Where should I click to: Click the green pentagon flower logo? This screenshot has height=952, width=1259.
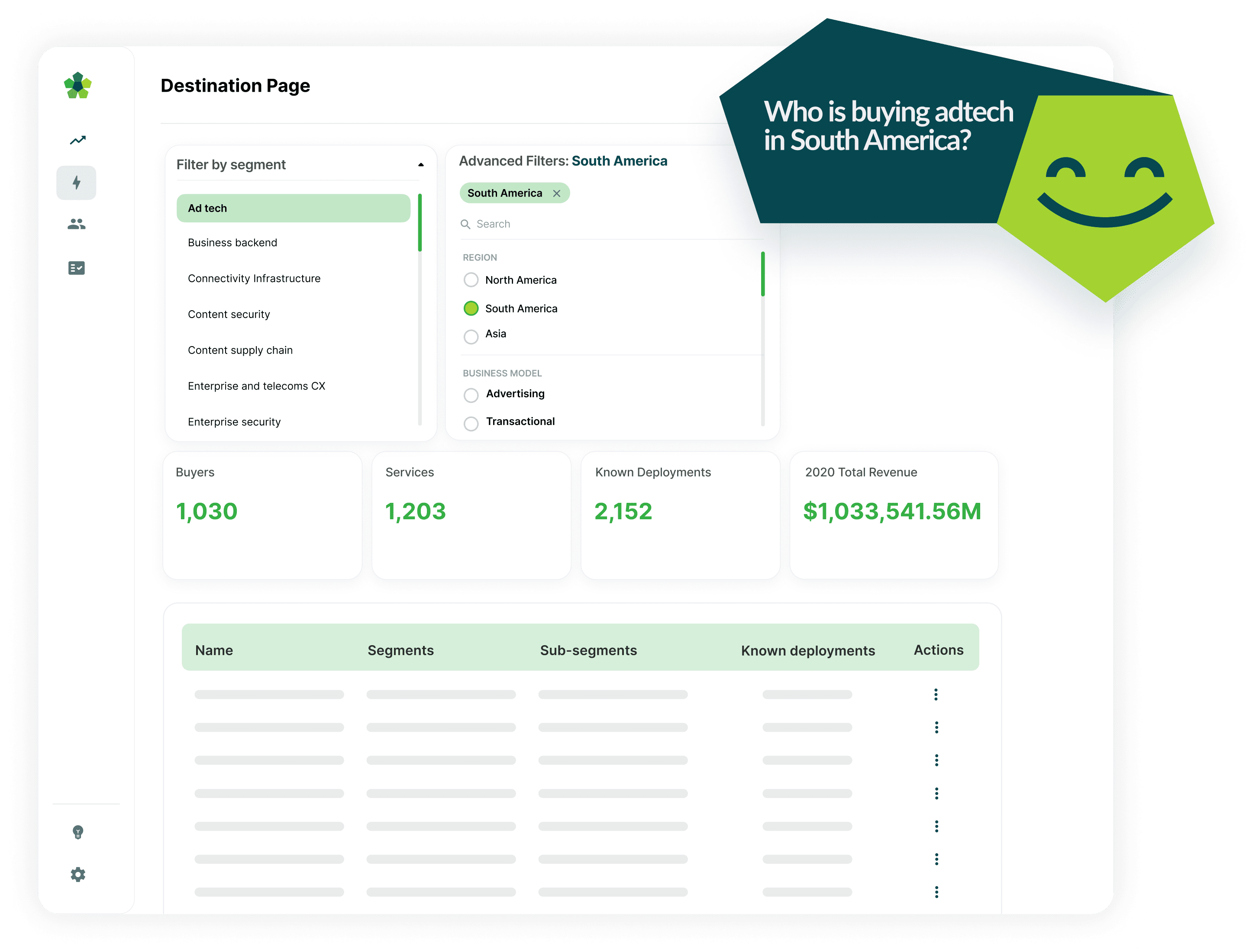[77, 85]
